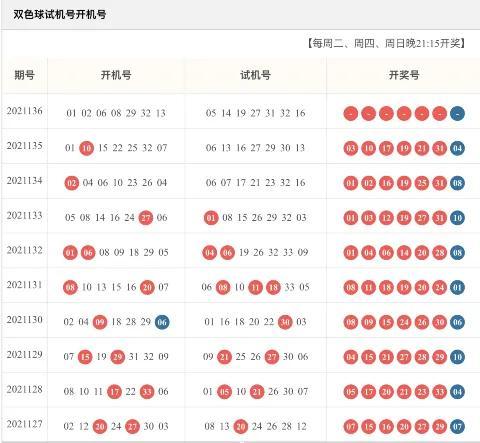Click blue ball 10 in row 2021133 开奖号
Viewport: 480px width, 443px height.
457,218
